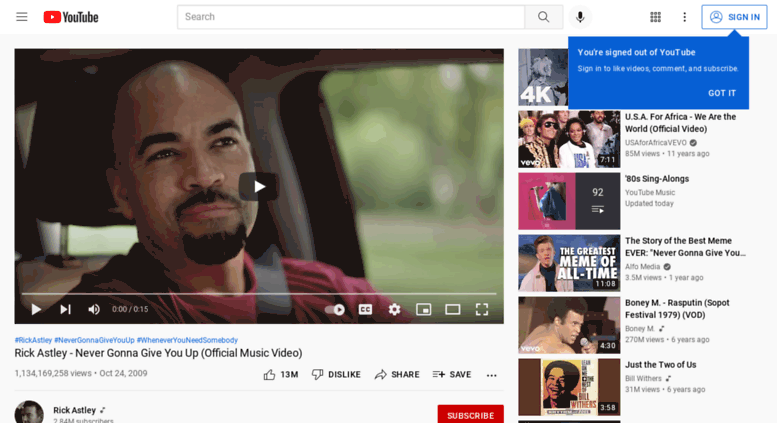Dismiss tooltip with GOT IT
The height and width of the screenshot is (423, 777).
722,93
